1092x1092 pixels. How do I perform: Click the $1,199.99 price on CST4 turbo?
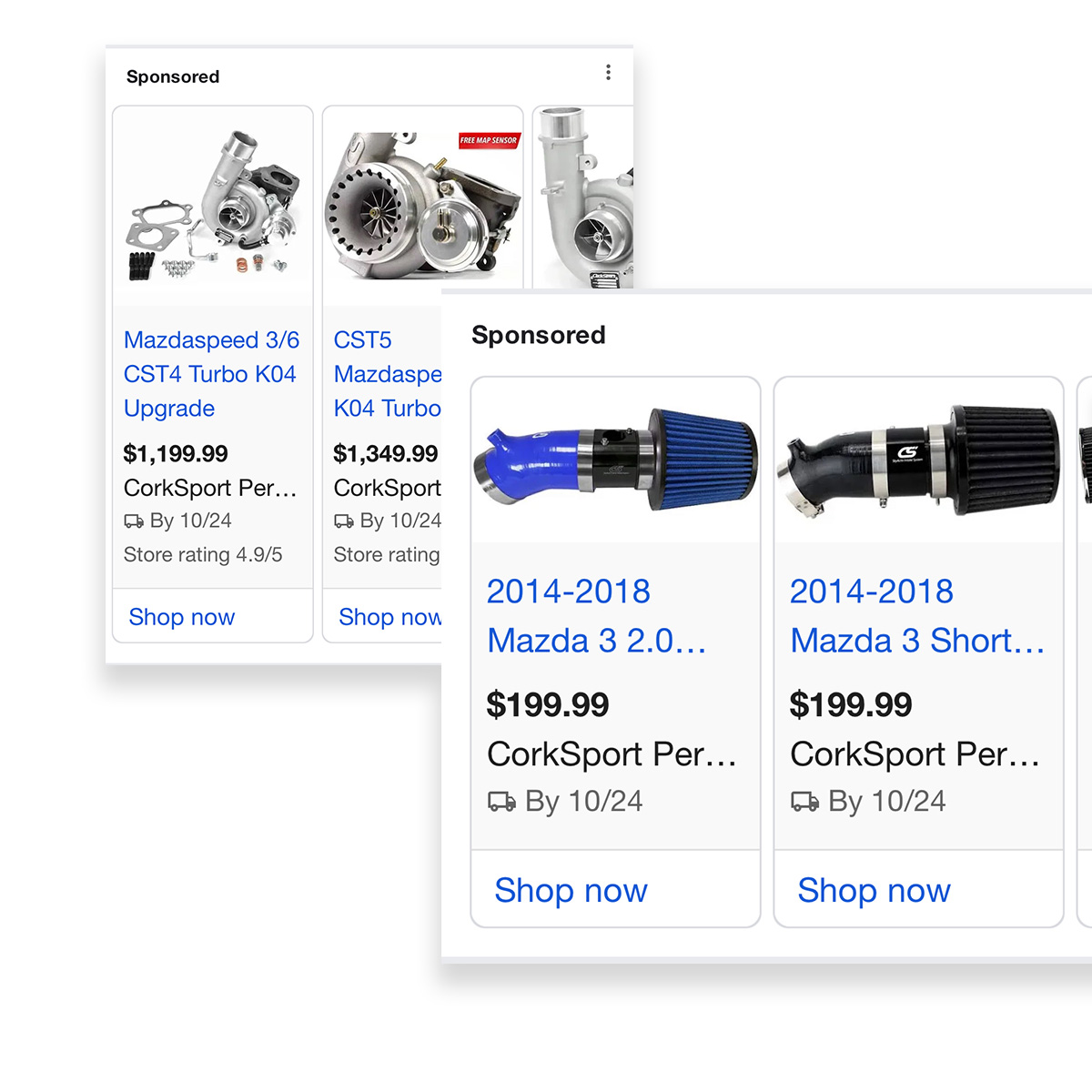(x=176, y=453)
